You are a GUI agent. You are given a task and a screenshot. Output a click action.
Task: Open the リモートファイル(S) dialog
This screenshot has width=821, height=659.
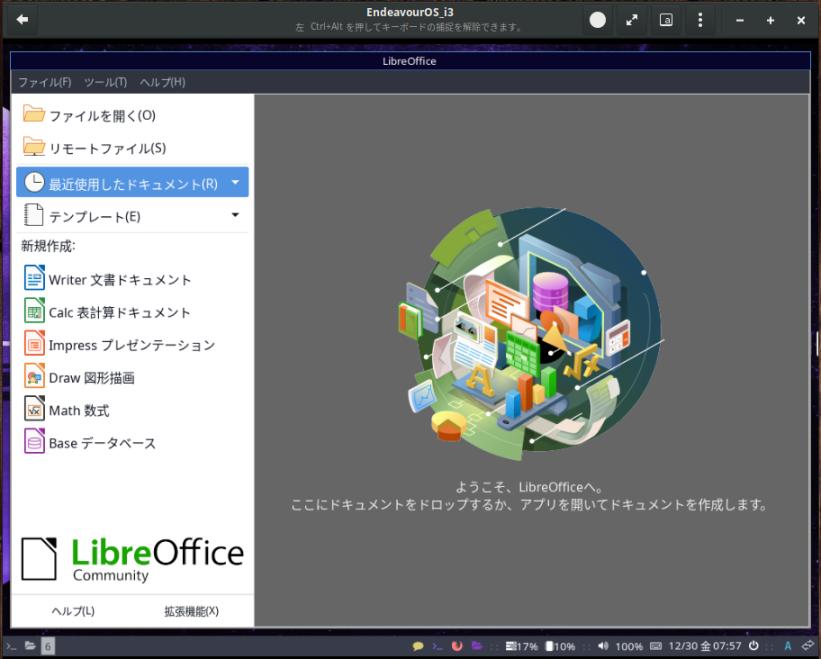132,148
